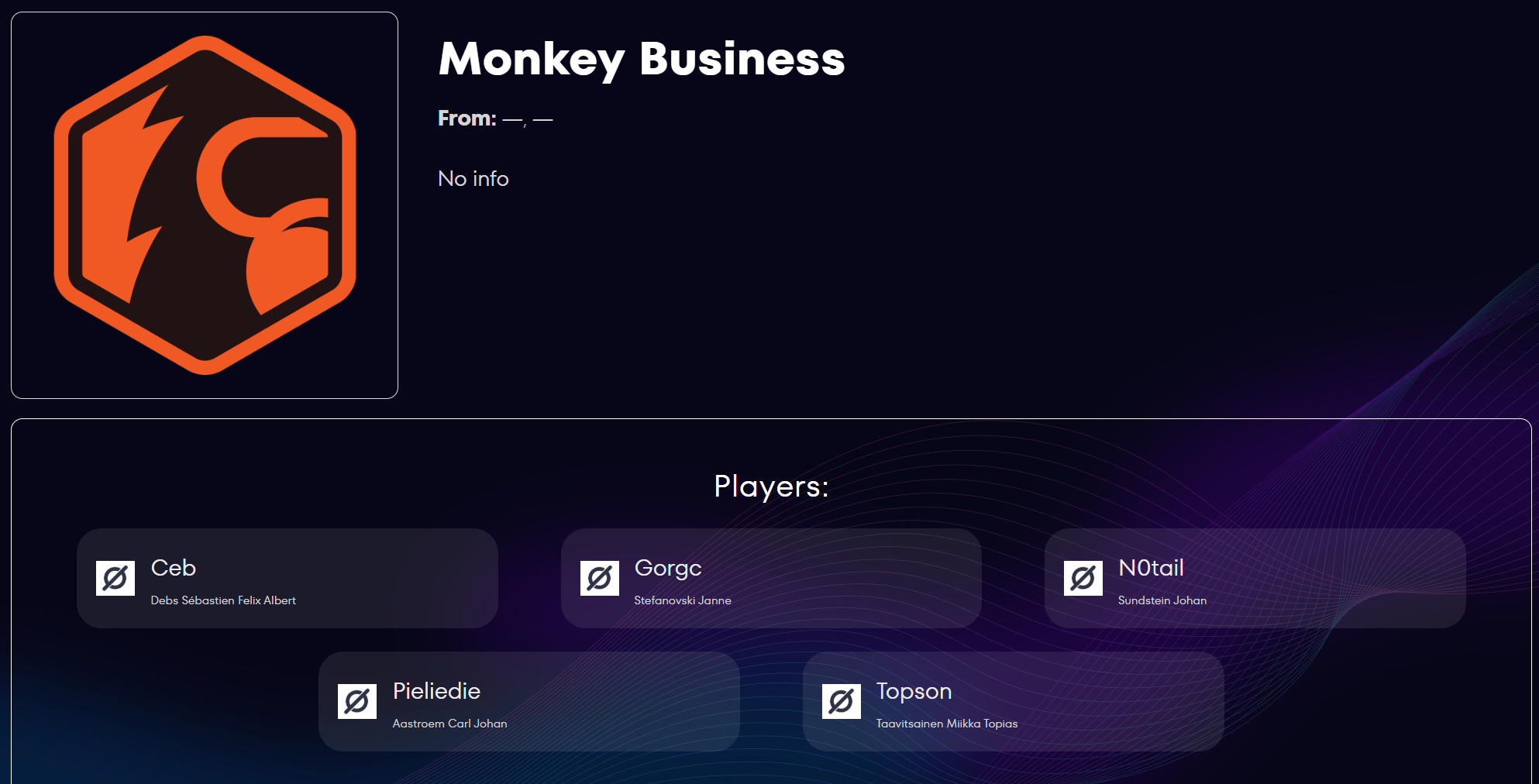Select the Pieliedie player nickname
The height and width of the screenshot is (784, 1539).
click(x=436, y=691)
